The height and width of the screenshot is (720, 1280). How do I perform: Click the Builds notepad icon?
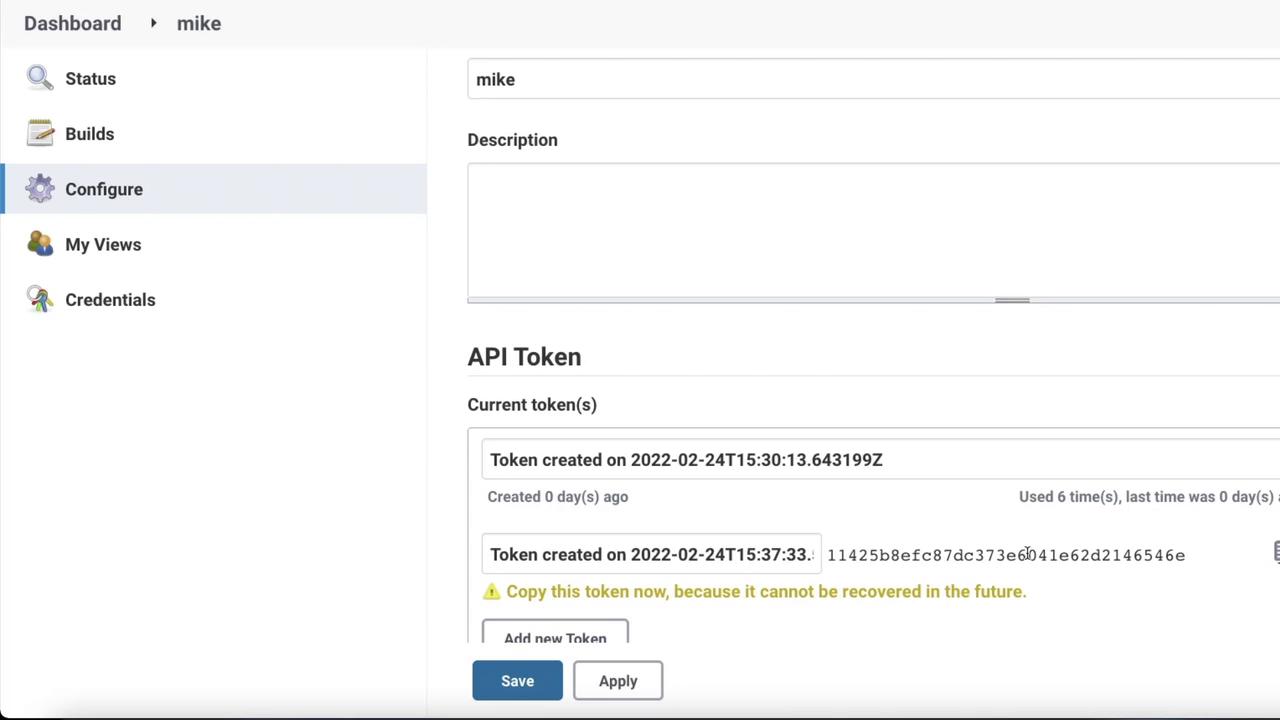tap(40, 133)
